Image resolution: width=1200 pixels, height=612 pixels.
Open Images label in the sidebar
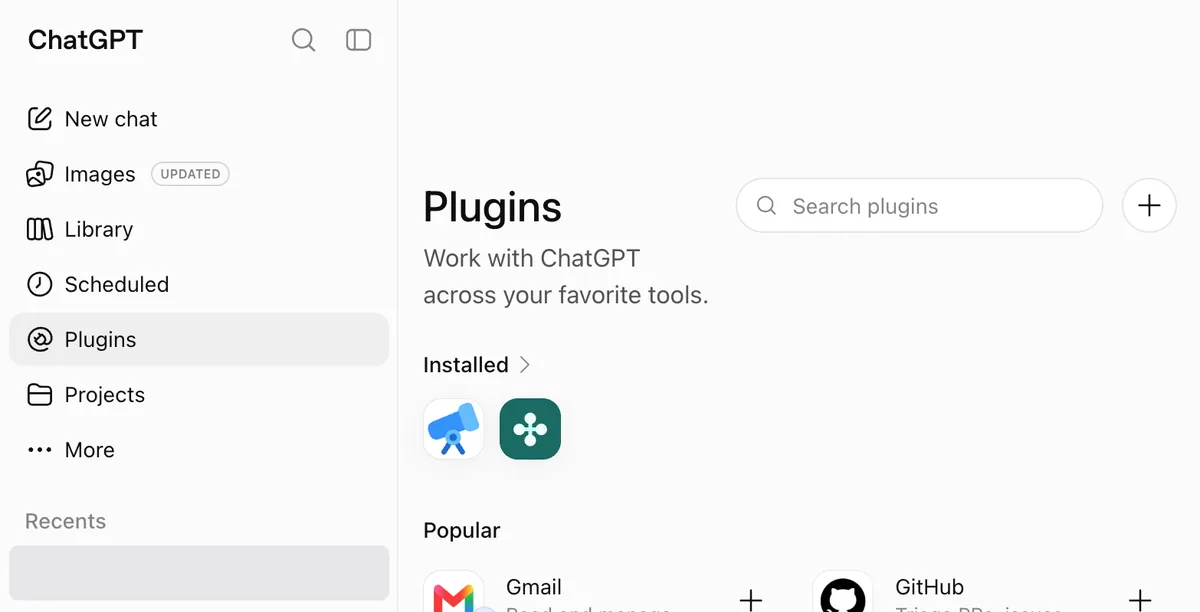coord(100,174)
